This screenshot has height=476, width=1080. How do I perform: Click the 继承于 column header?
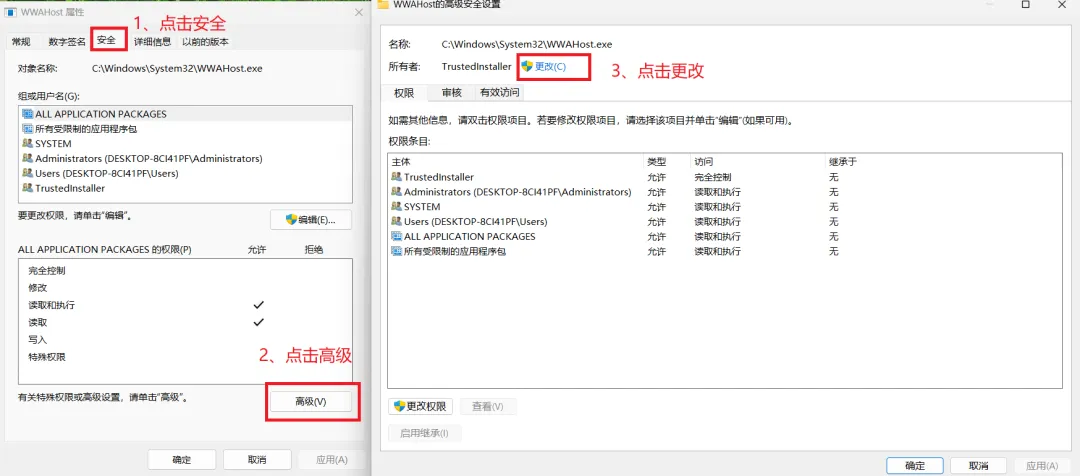[943, 162]
